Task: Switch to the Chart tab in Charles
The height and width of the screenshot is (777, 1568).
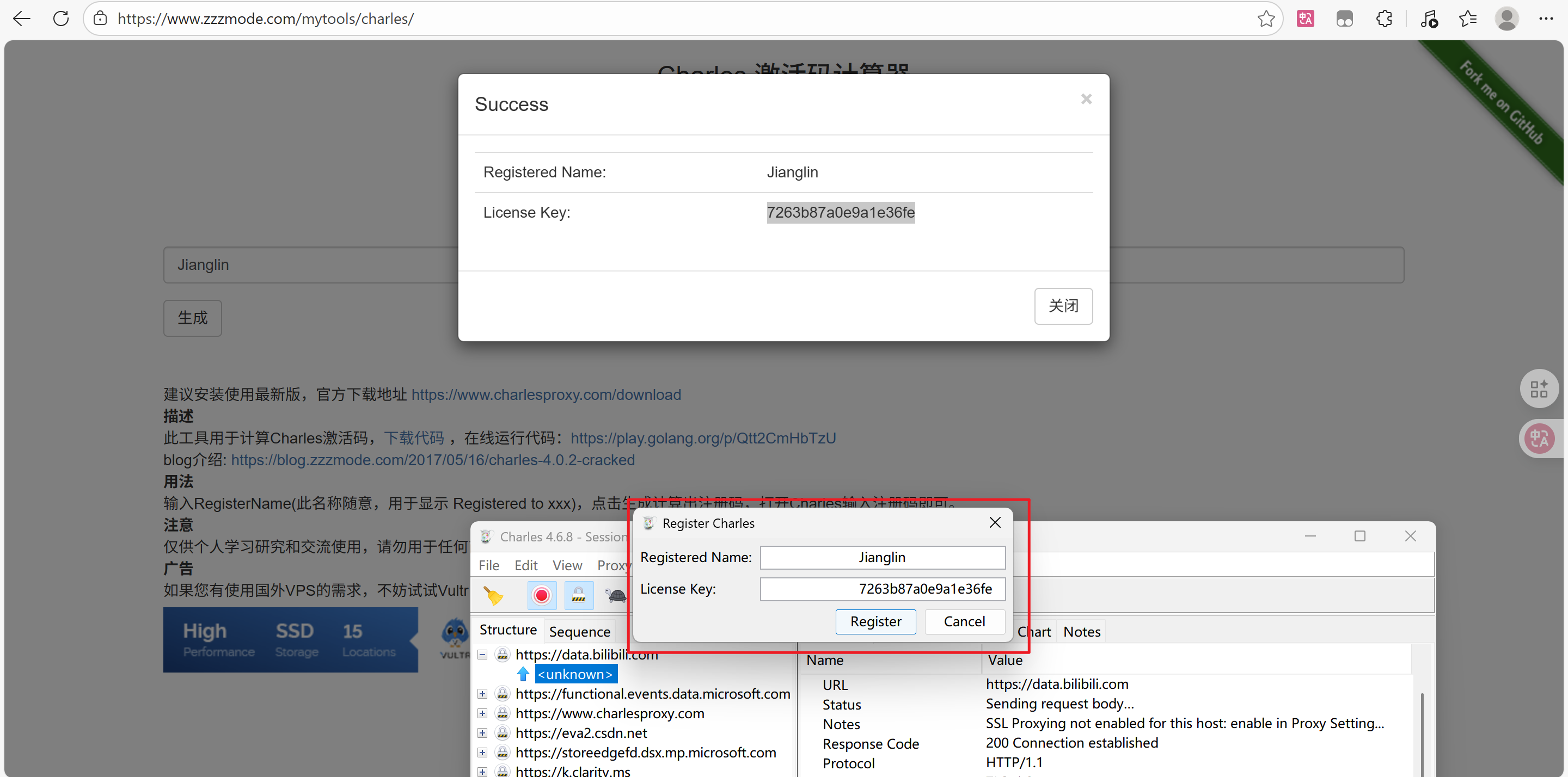Action: coord(1034,632)
